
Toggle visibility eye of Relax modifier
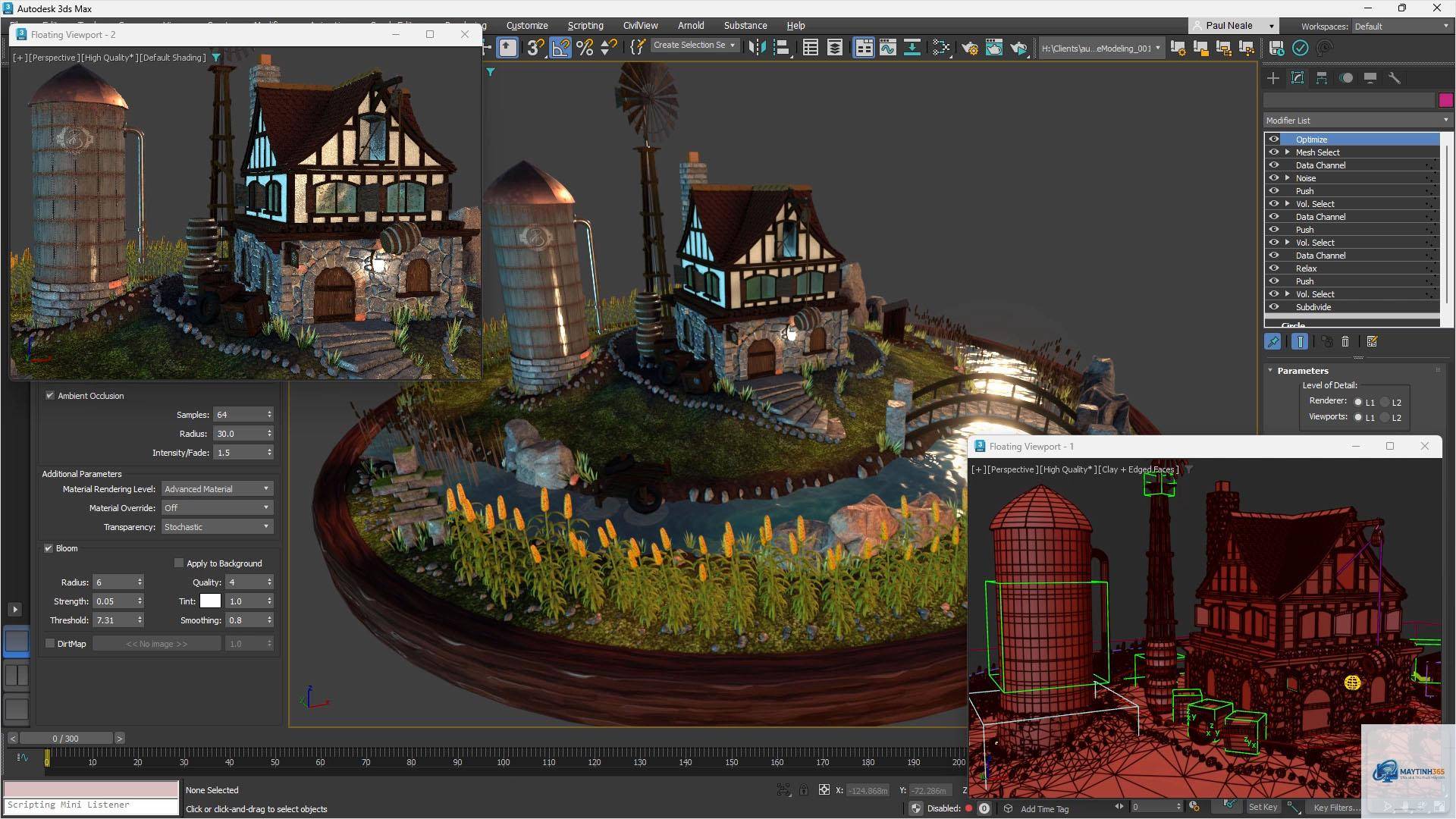pos(1274,268)
